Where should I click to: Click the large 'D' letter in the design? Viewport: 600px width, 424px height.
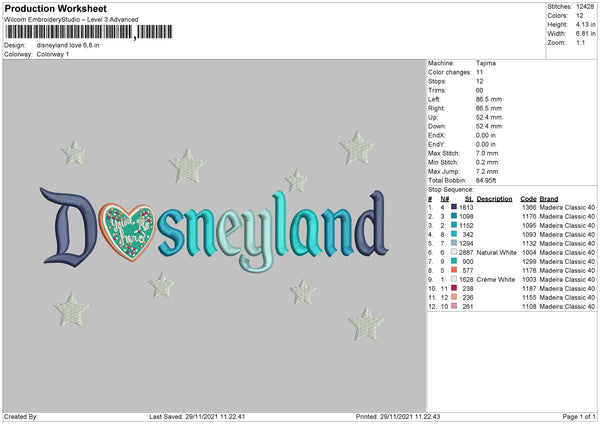(69, 227)
